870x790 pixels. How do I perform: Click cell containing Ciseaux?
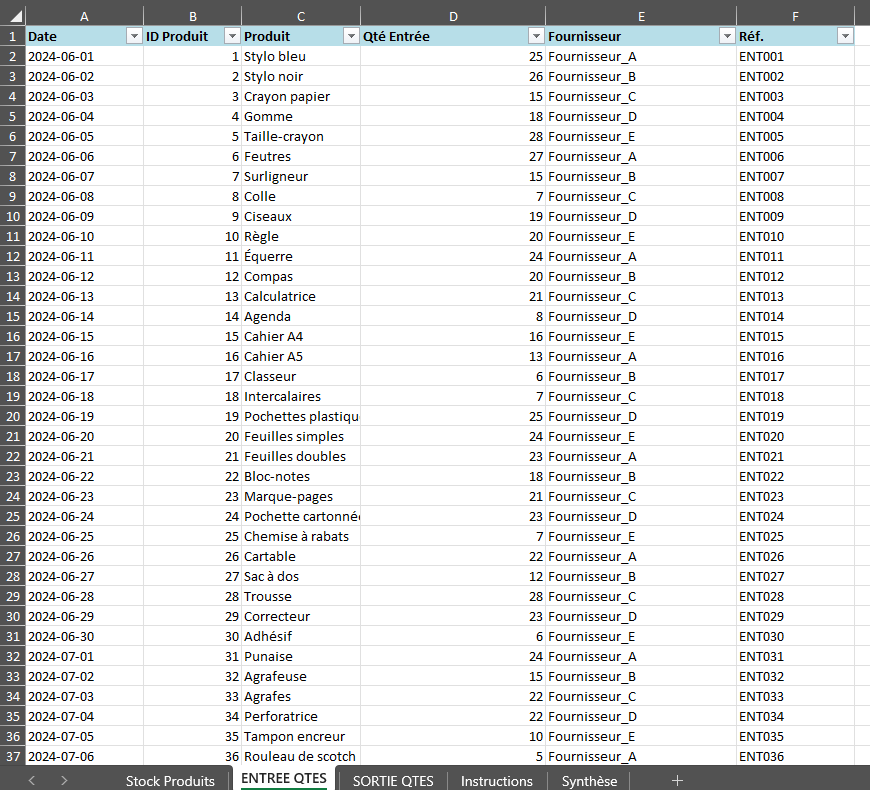[x=301, y=216]
